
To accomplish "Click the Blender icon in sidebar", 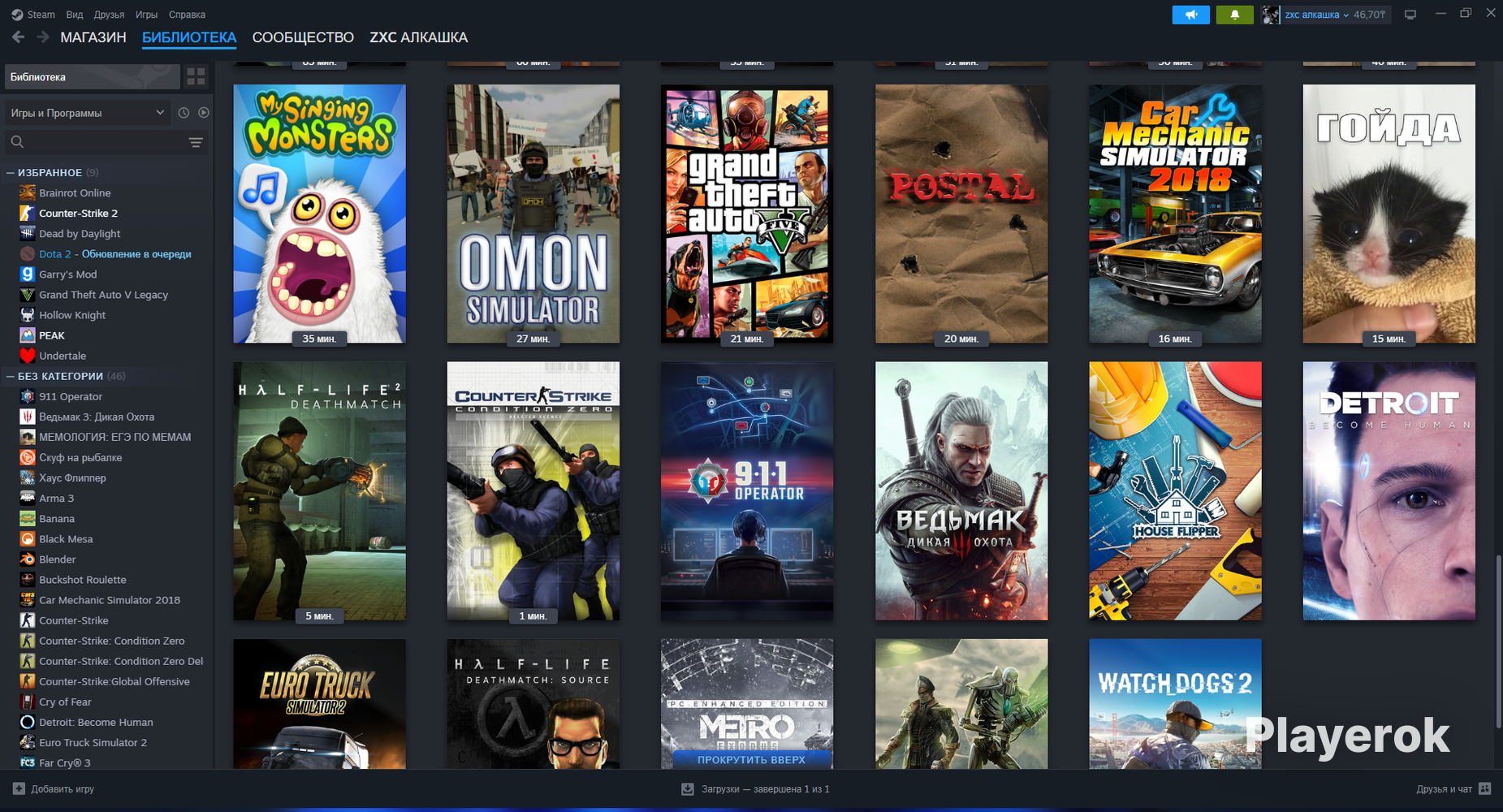I will [x=28, y=559].
